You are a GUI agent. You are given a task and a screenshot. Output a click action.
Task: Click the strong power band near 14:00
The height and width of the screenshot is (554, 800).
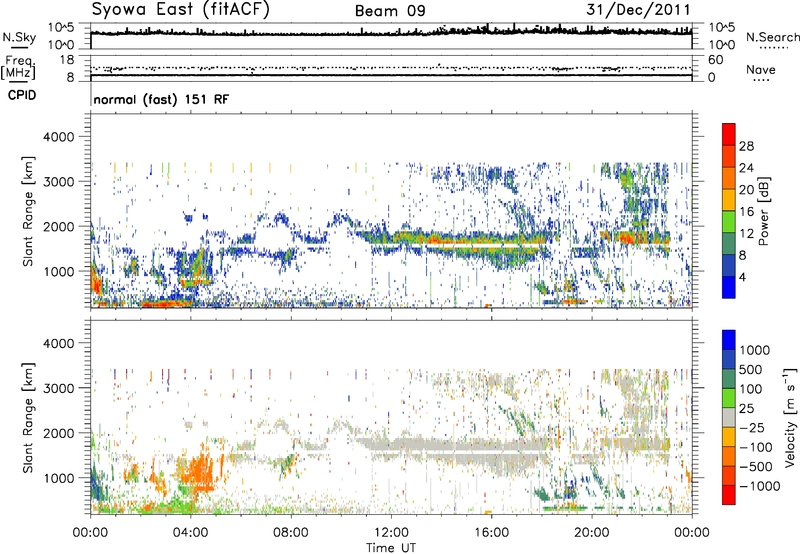(x=454, y=239)
